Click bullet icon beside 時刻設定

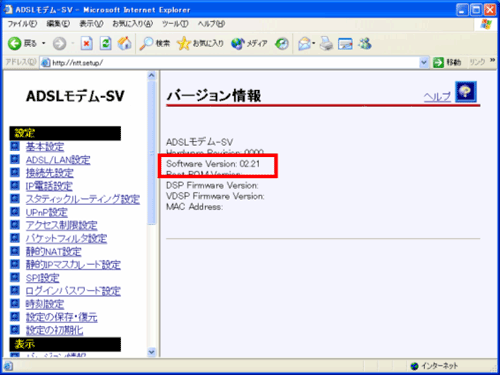click(x=15, y=303)
